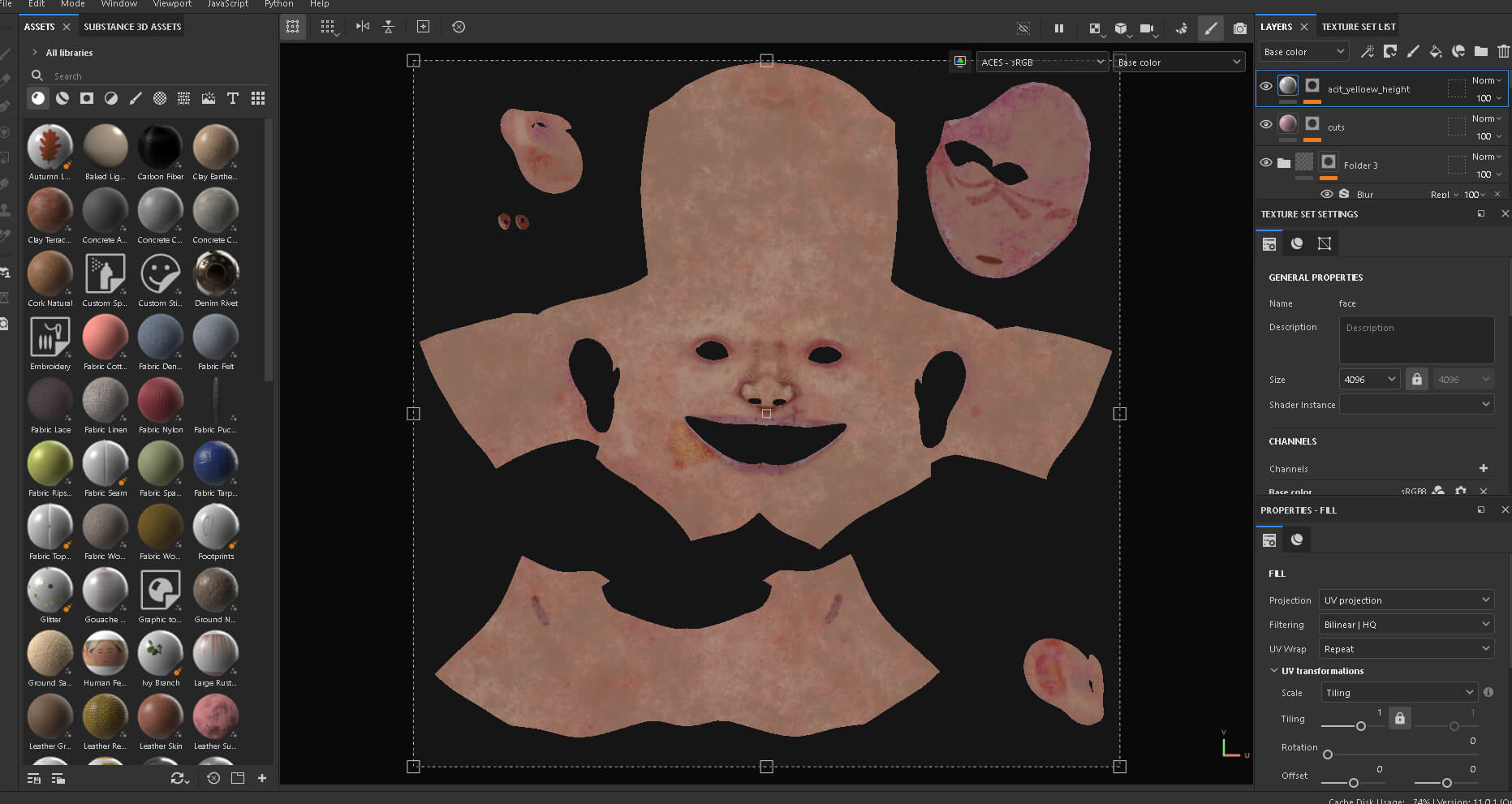Select the Materials filter icon in Assets

[38, 98]
